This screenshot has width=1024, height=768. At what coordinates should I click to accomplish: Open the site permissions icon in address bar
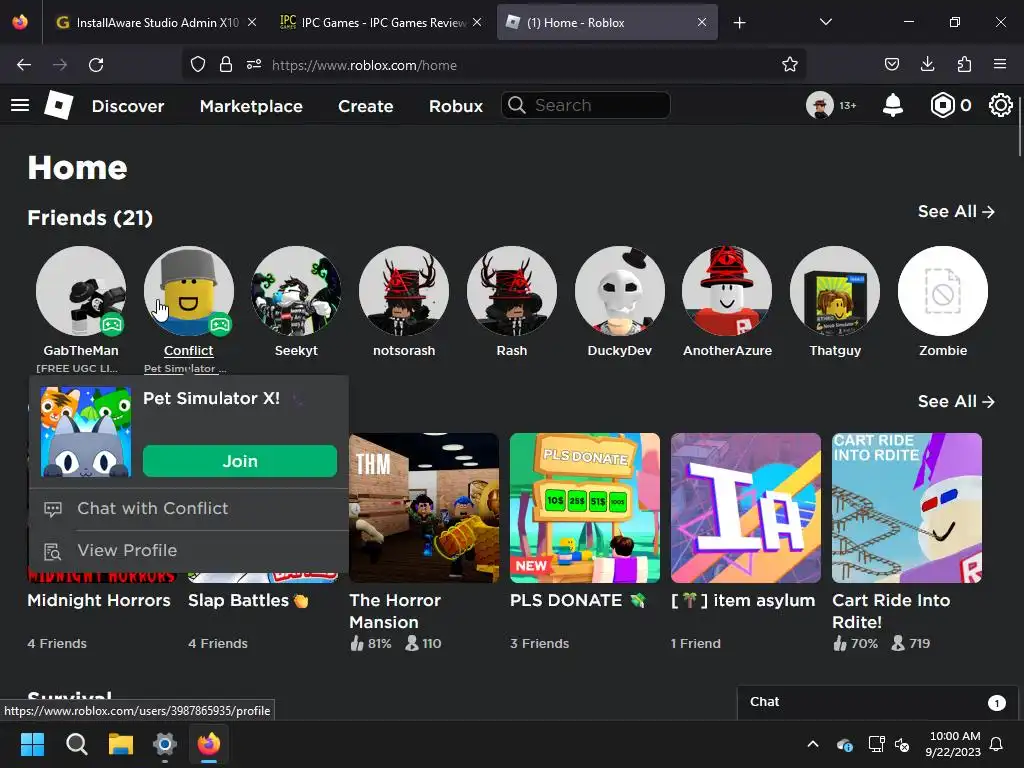254,65
